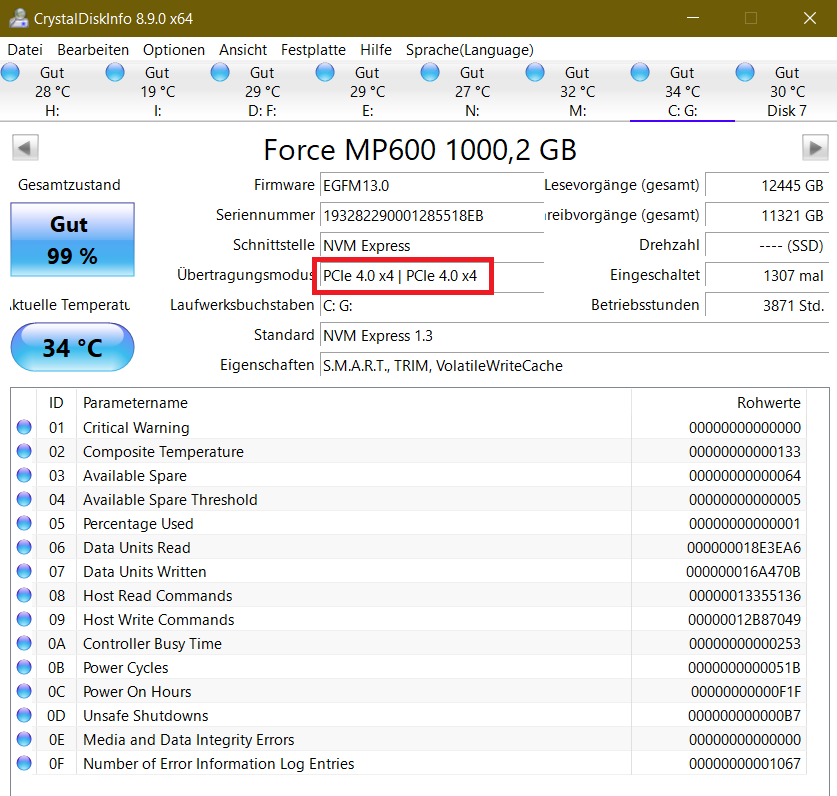Select the I: drive tab
Screen dimensions: 837x796
pos(157,91)
